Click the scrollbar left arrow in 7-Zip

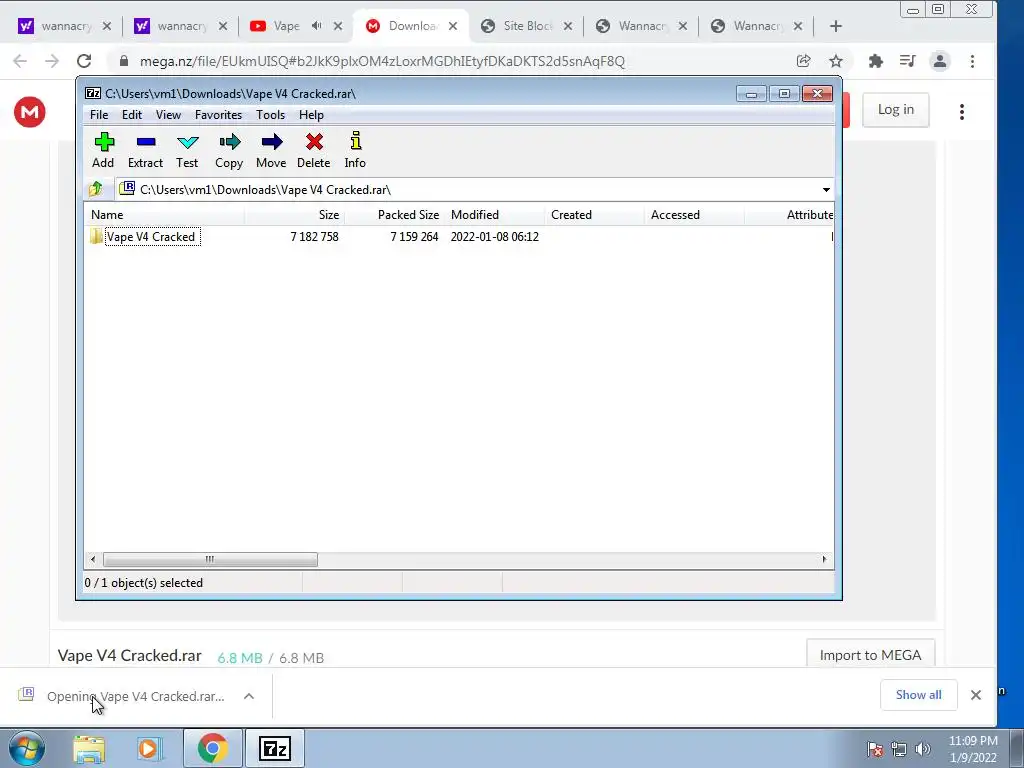coord(93,560)
